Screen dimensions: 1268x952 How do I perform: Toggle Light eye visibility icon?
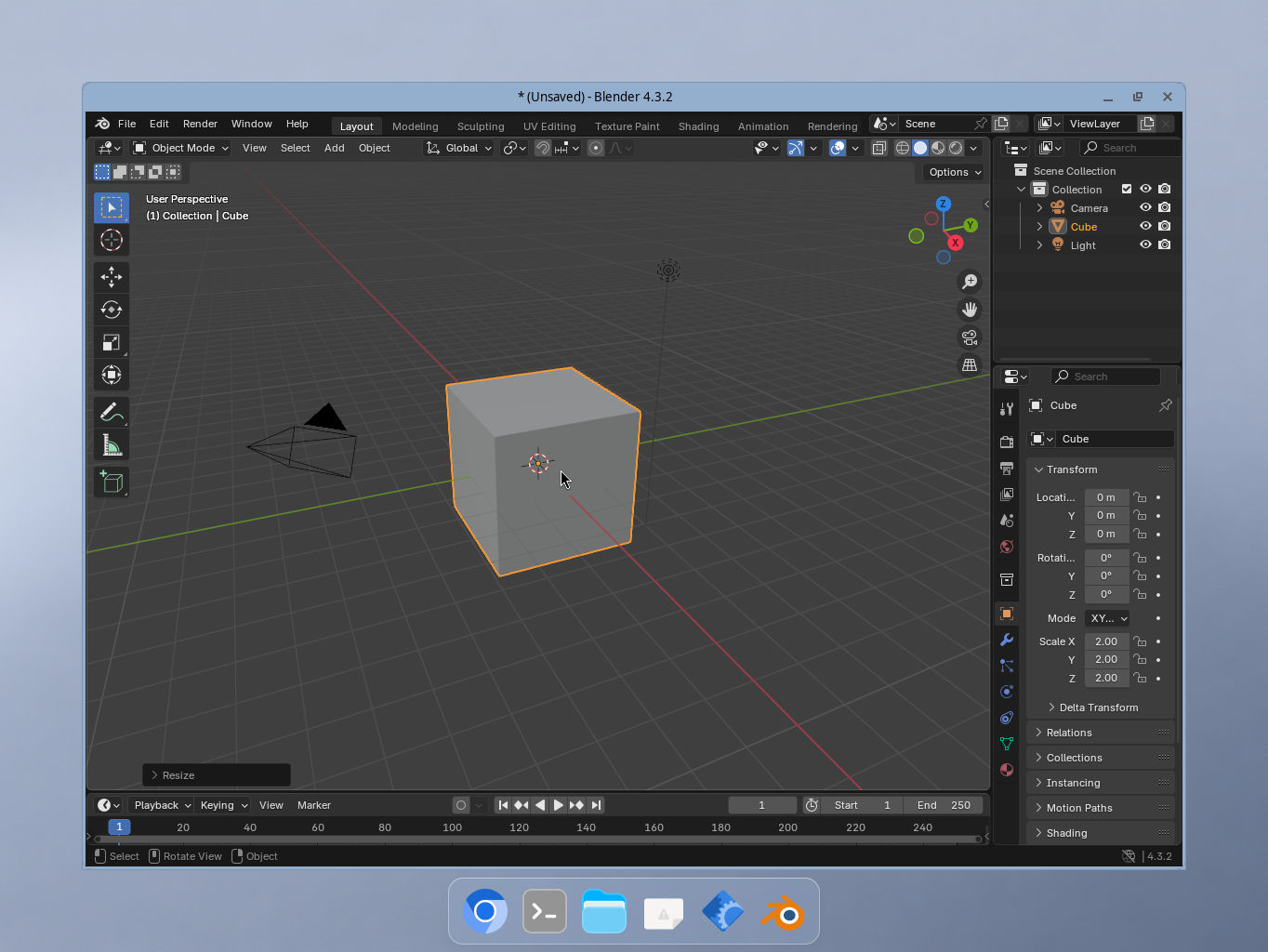[1145, 245]
